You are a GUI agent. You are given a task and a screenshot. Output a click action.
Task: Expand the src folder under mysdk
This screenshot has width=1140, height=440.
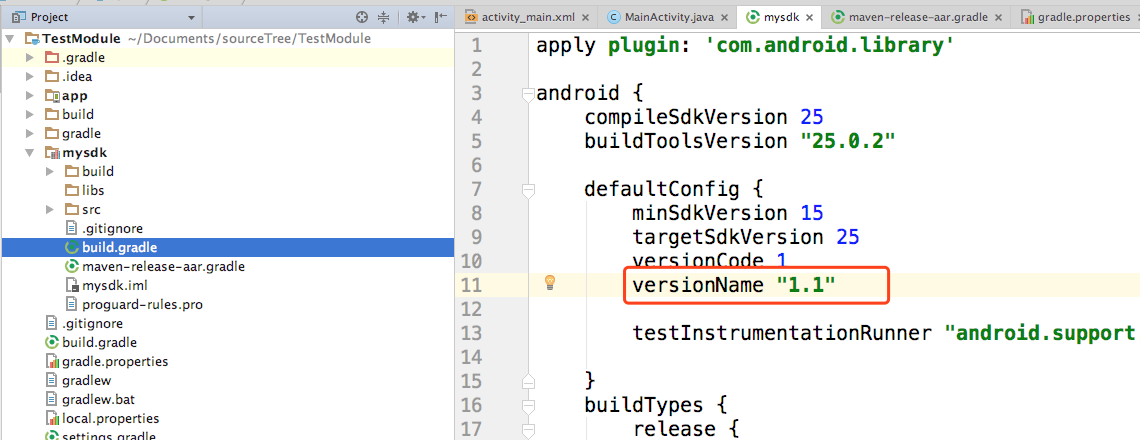(x=49, y=209)
